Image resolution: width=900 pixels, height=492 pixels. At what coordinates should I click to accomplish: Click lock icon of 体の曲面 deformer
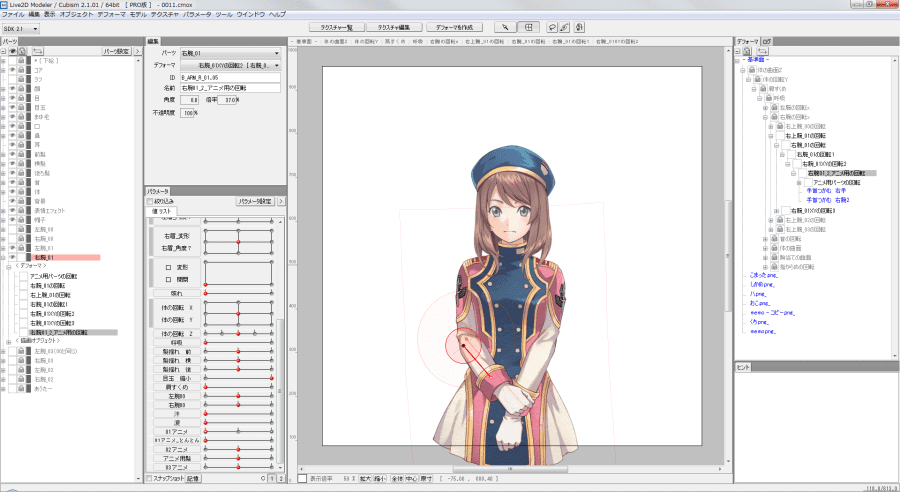pyautogui.click(x=774, y=248)
